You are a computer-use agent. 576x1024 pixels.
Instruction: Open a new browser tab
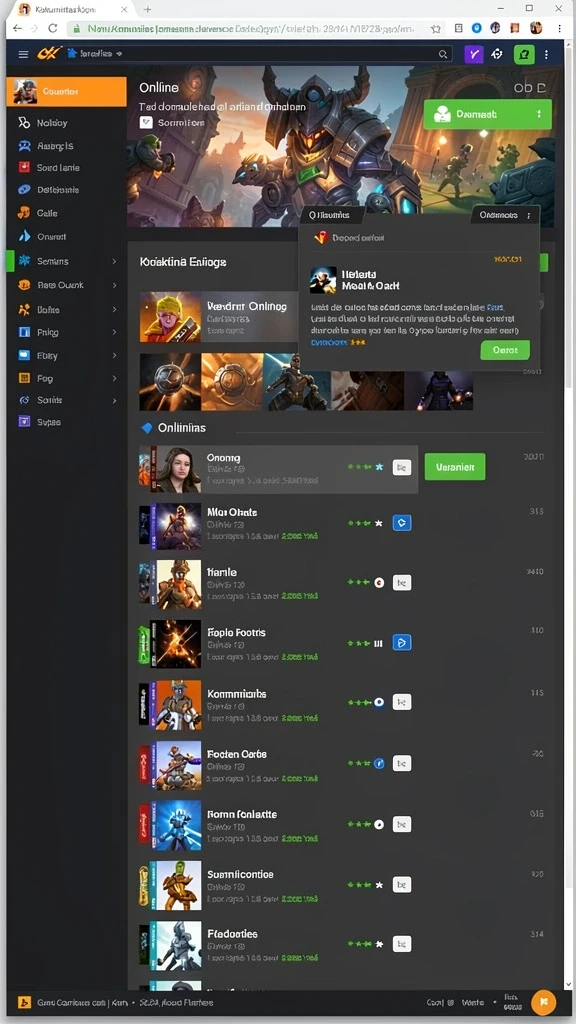click(148, 9)
